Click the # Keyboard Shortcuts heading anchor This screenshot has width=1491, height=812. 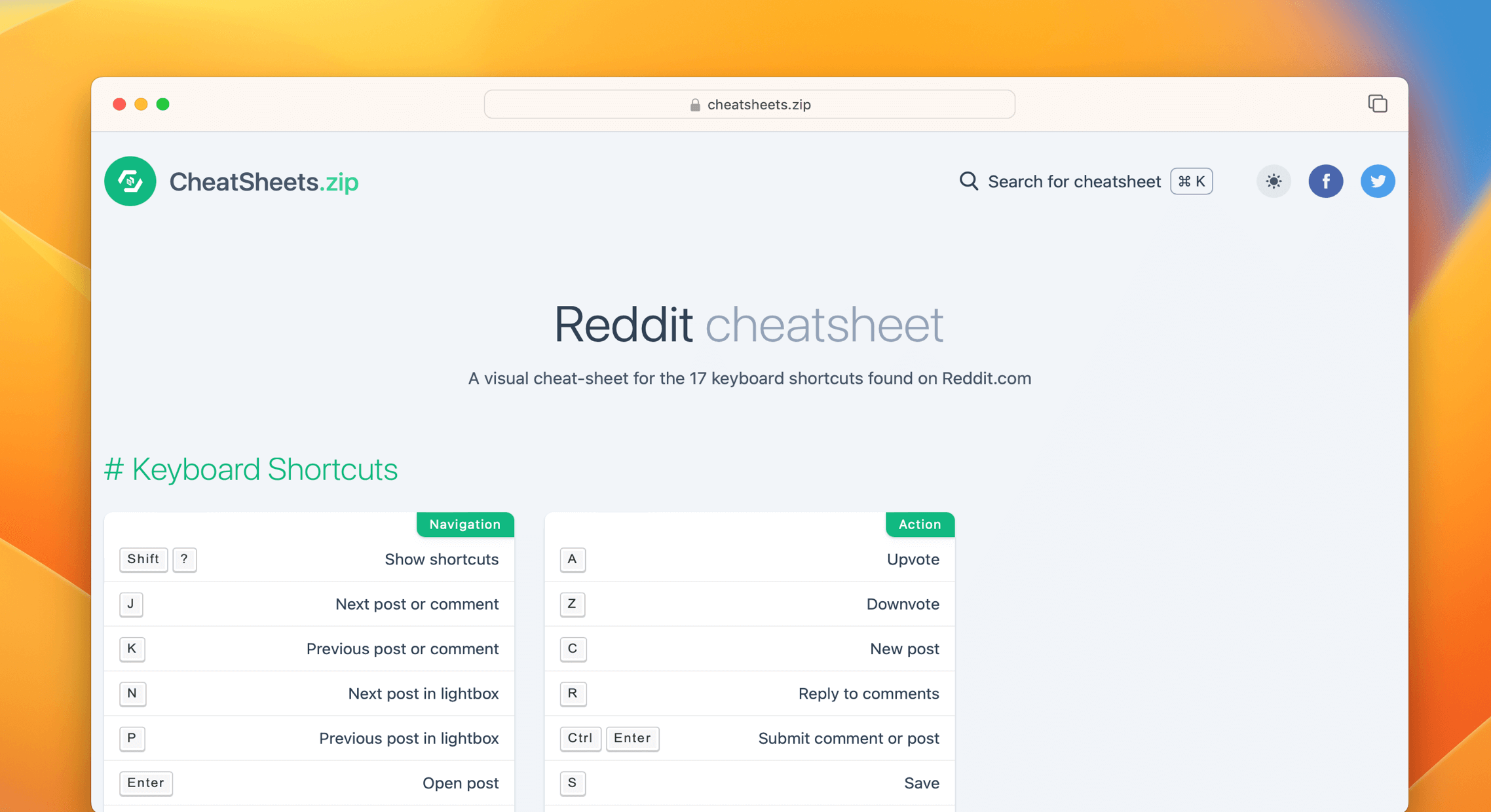tap(251, 470)
